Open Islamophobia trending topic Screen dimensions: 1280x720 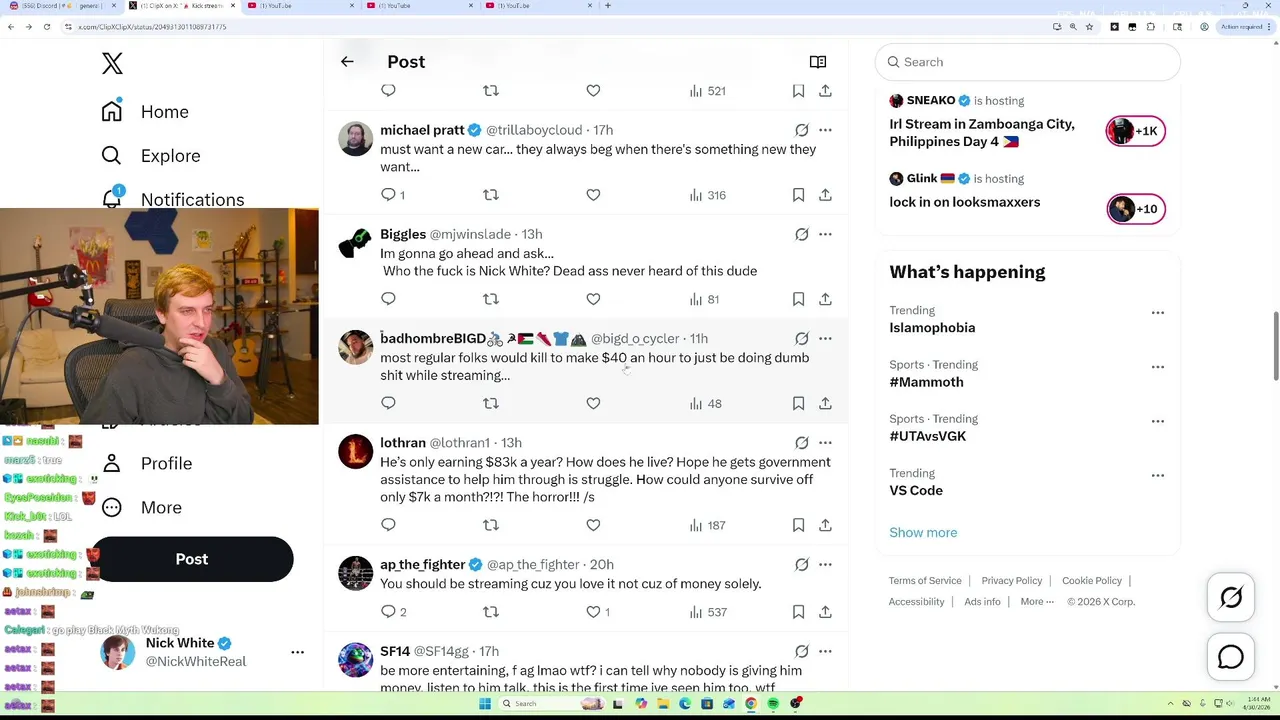pos(932,328)
